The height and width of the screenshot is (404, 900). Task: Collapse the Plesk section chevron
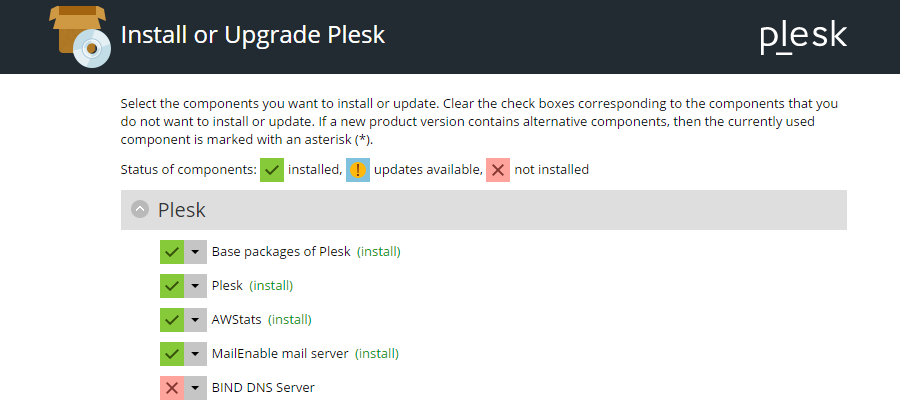[140, 210]
